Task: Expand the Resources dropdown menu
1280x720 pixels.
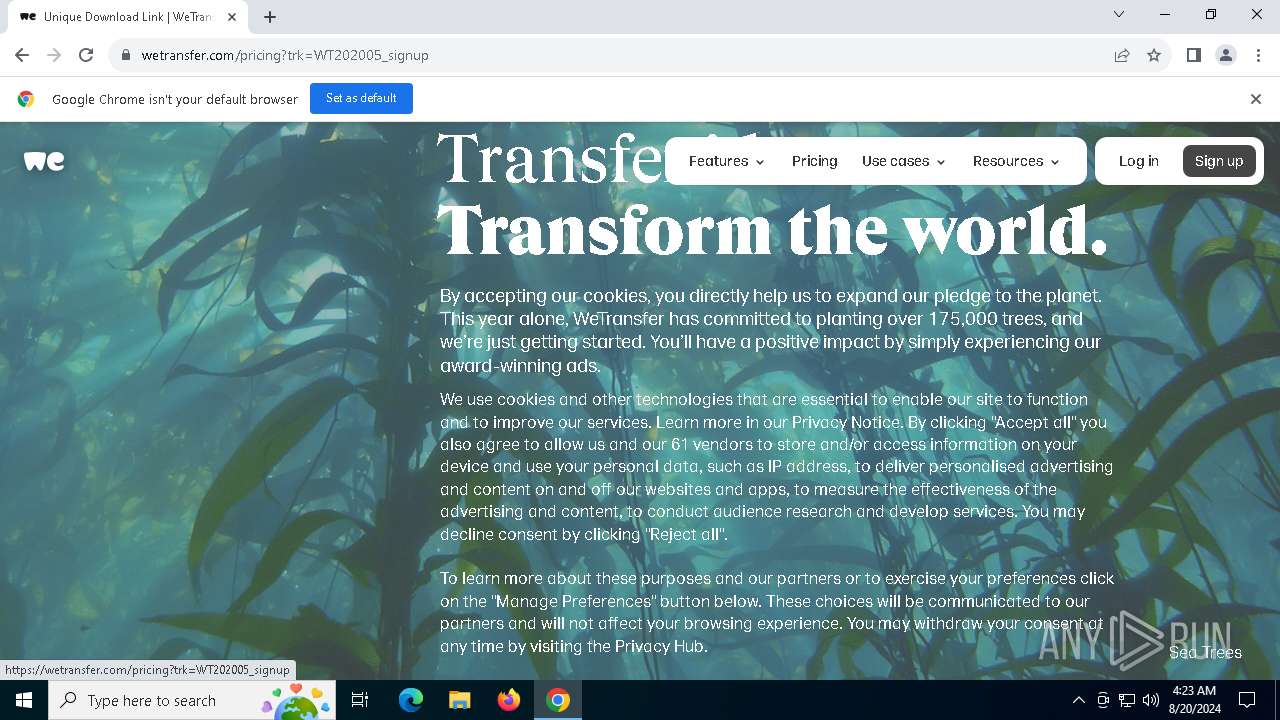Action: (1016, 161)
